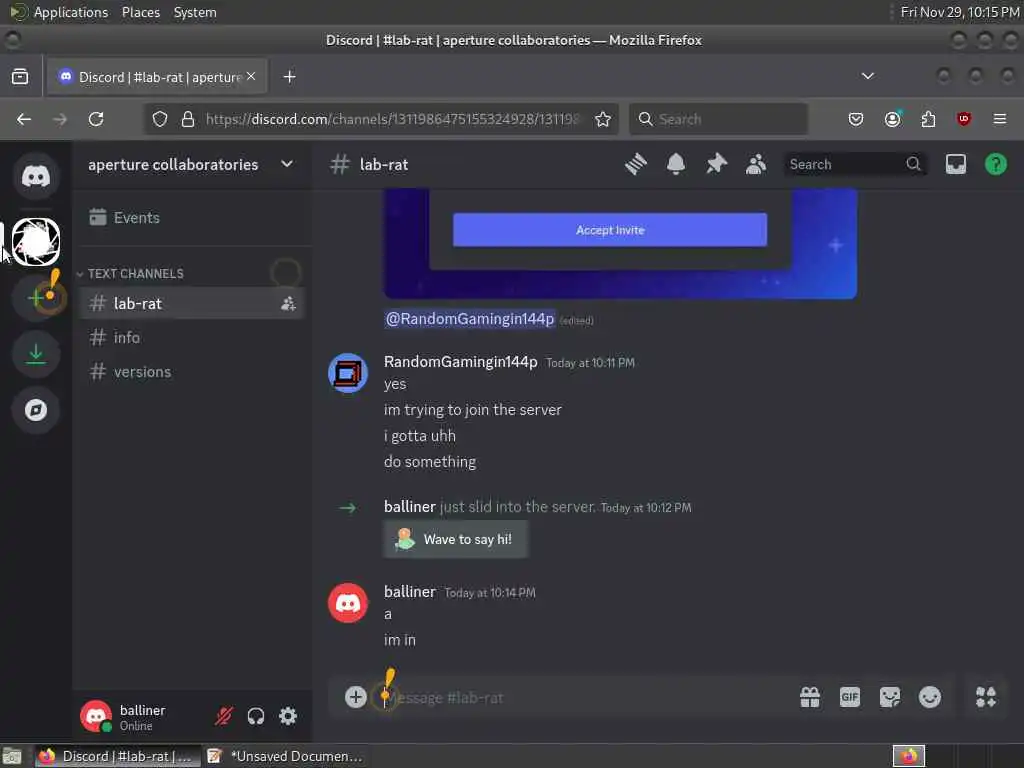This screenshot has height=768, width=1024.
Task: Open Discord help question mark icon
Action: (x=996, y=165)
